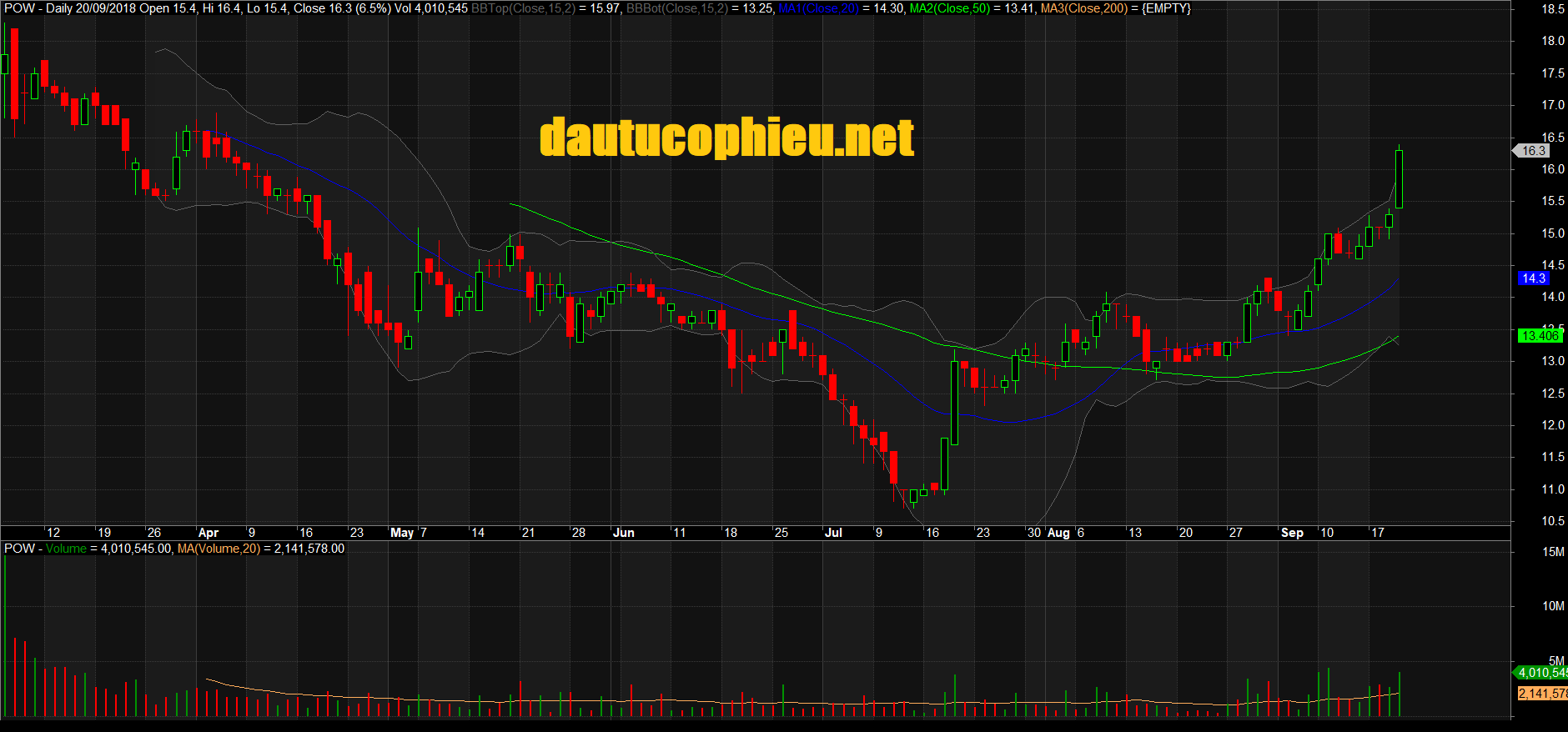Viewport: 1568px width, 732px height.
Task: Click the 10.5 price axis label
Action: 1553,521
